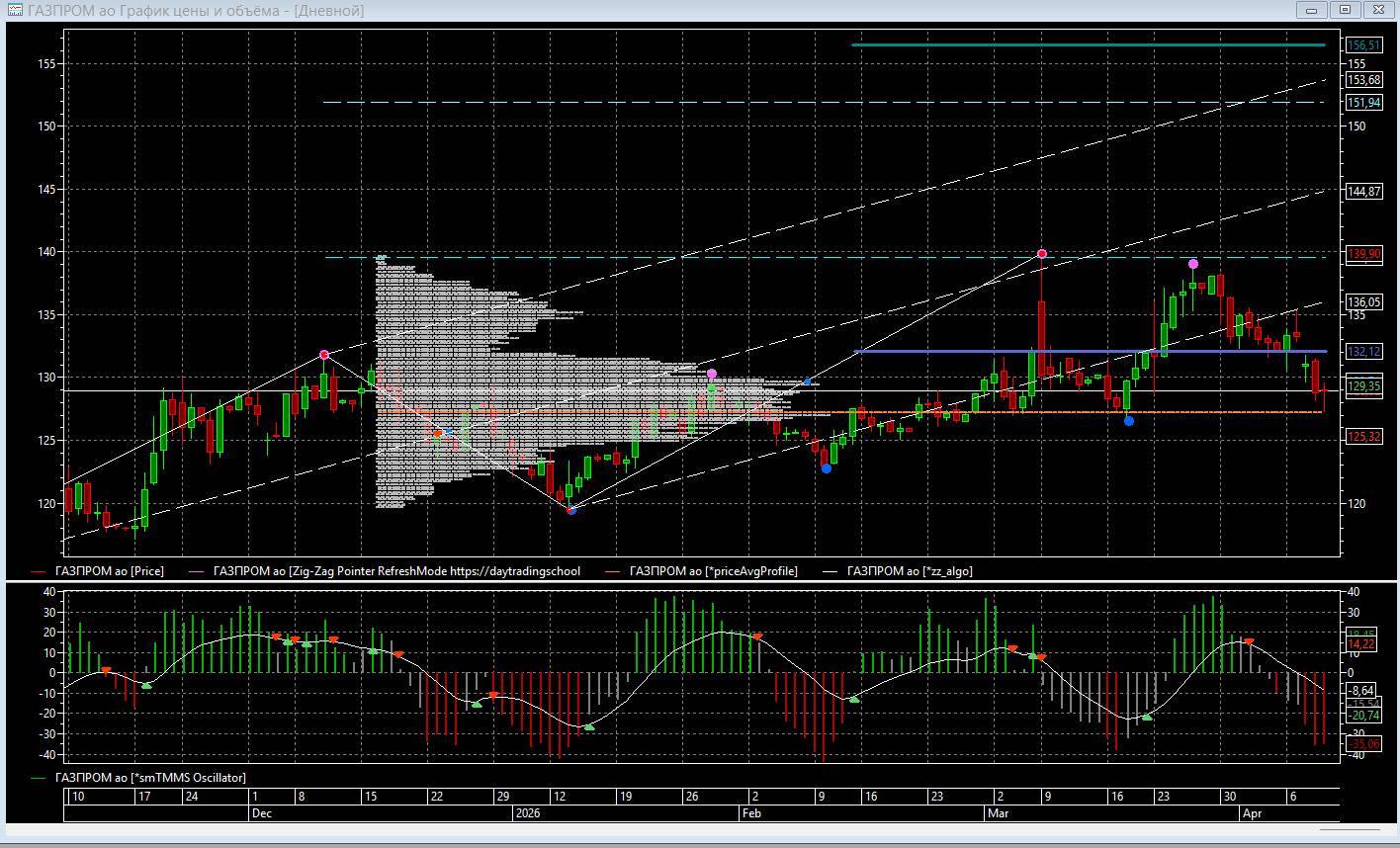Select the [*smTMMS Oscillator] legend label
Screen dimensions: 1400x848
pos(150,778)
